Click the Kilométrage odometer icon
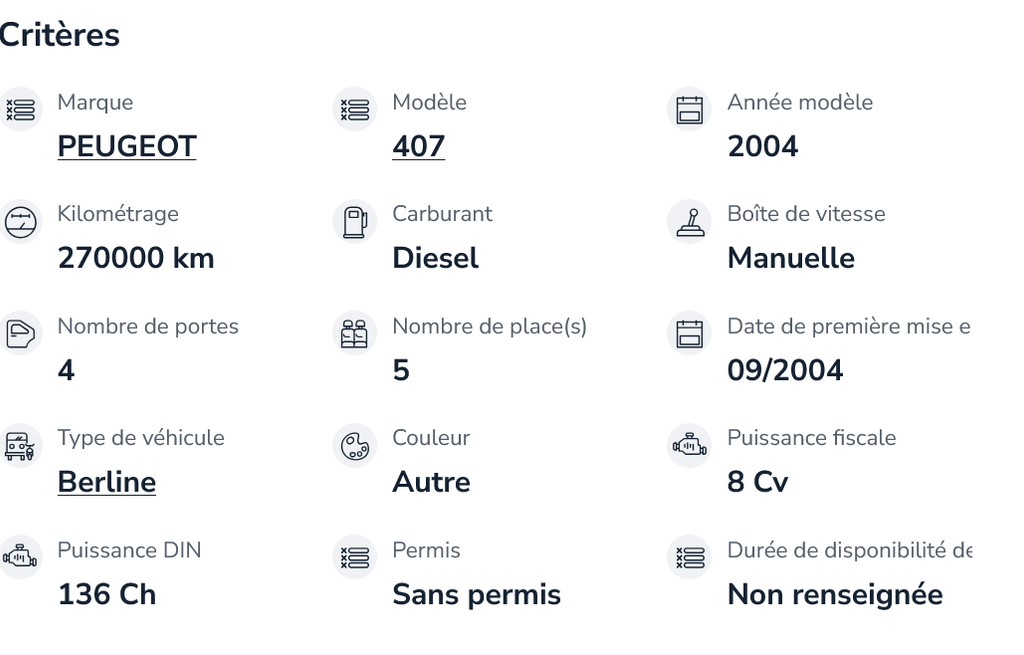The image size is (1024, 655). tap(20, 222)
